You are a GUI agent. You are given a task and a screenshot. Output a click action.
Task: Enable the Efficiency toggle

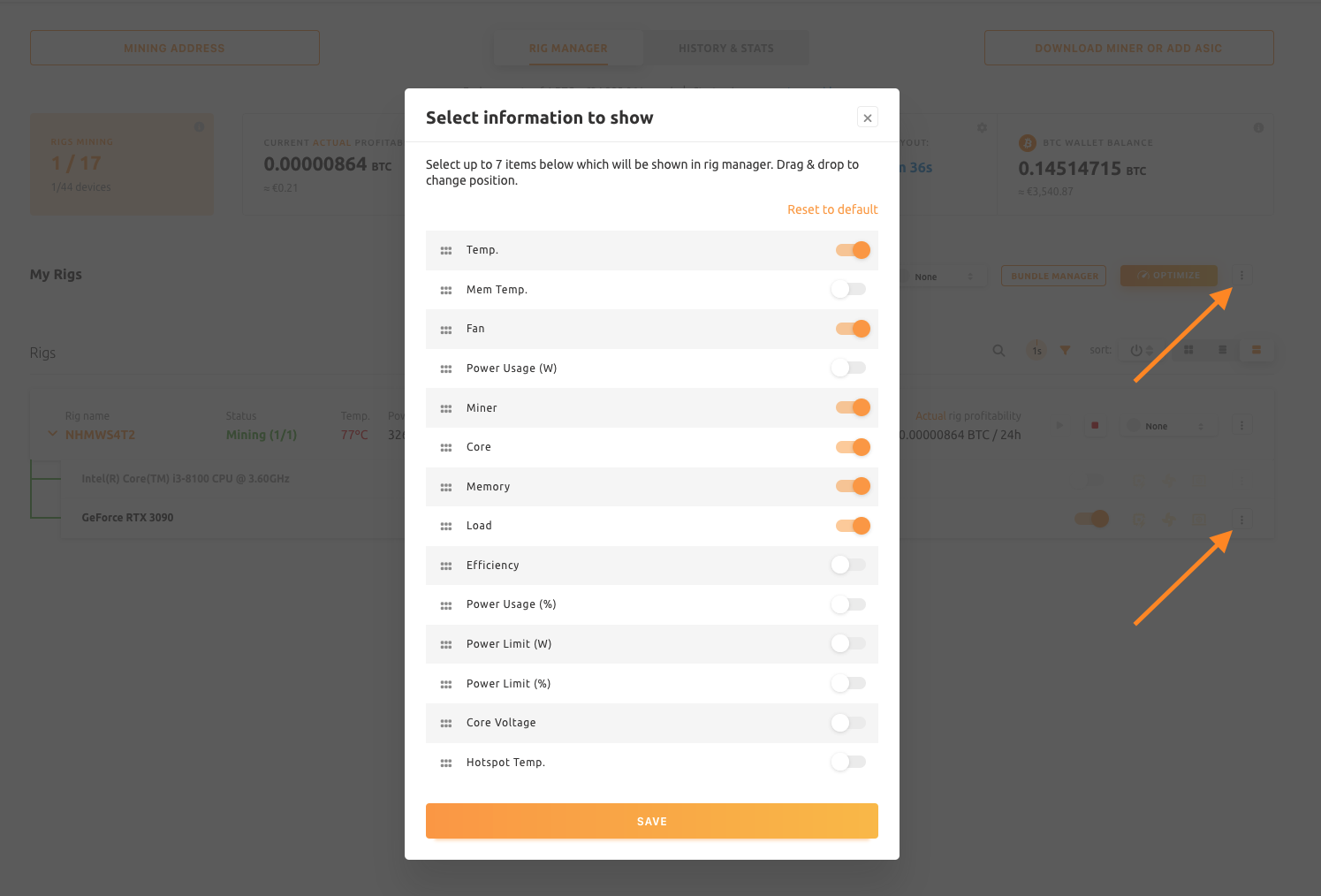(847, 565)
